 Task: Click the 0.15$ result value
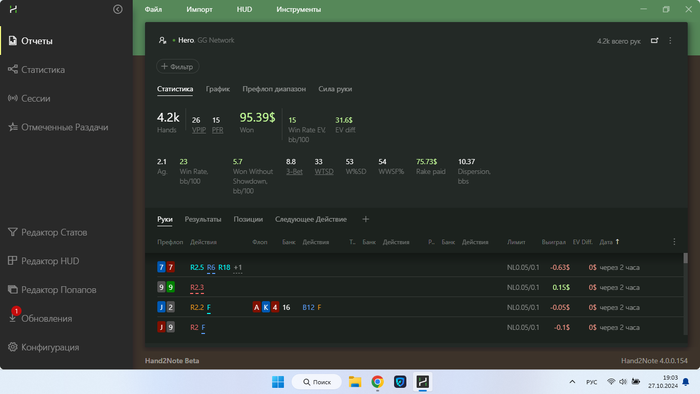click(x=561, y=287)
